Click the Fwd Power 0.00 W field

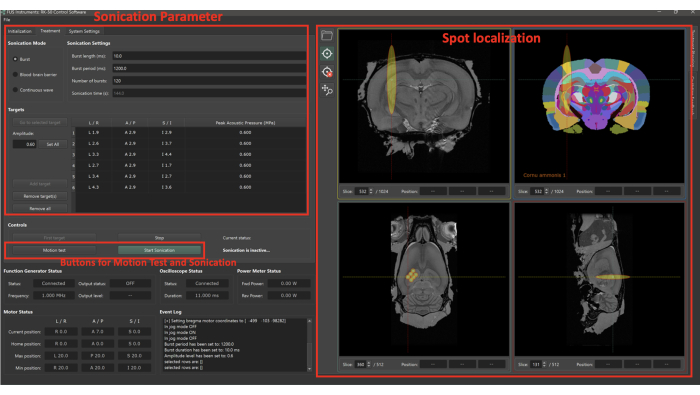[289, 283]
